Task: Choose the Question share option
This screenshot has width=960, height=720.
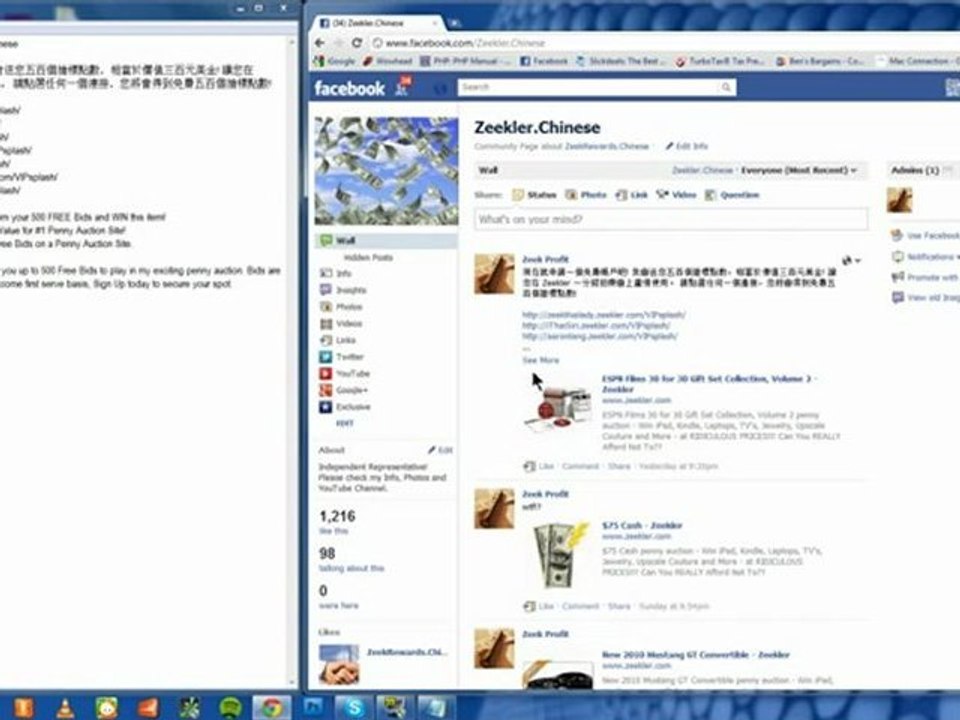Action: click(x=732, y=195)
